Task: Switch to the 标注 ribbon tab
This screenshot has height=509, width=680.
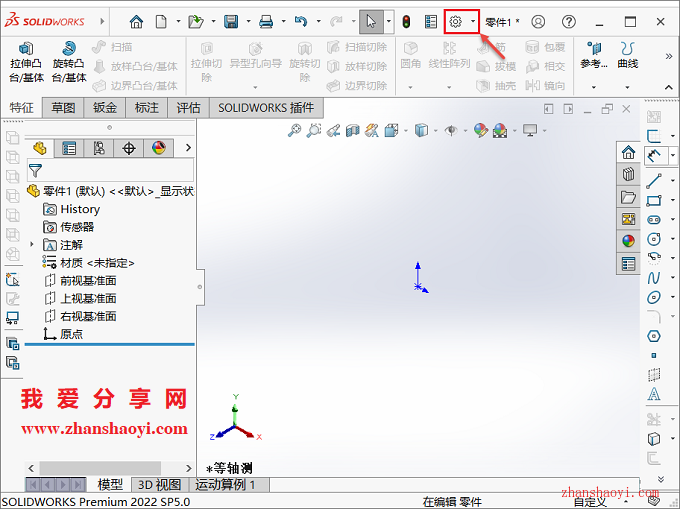Action: coord(147,108)
